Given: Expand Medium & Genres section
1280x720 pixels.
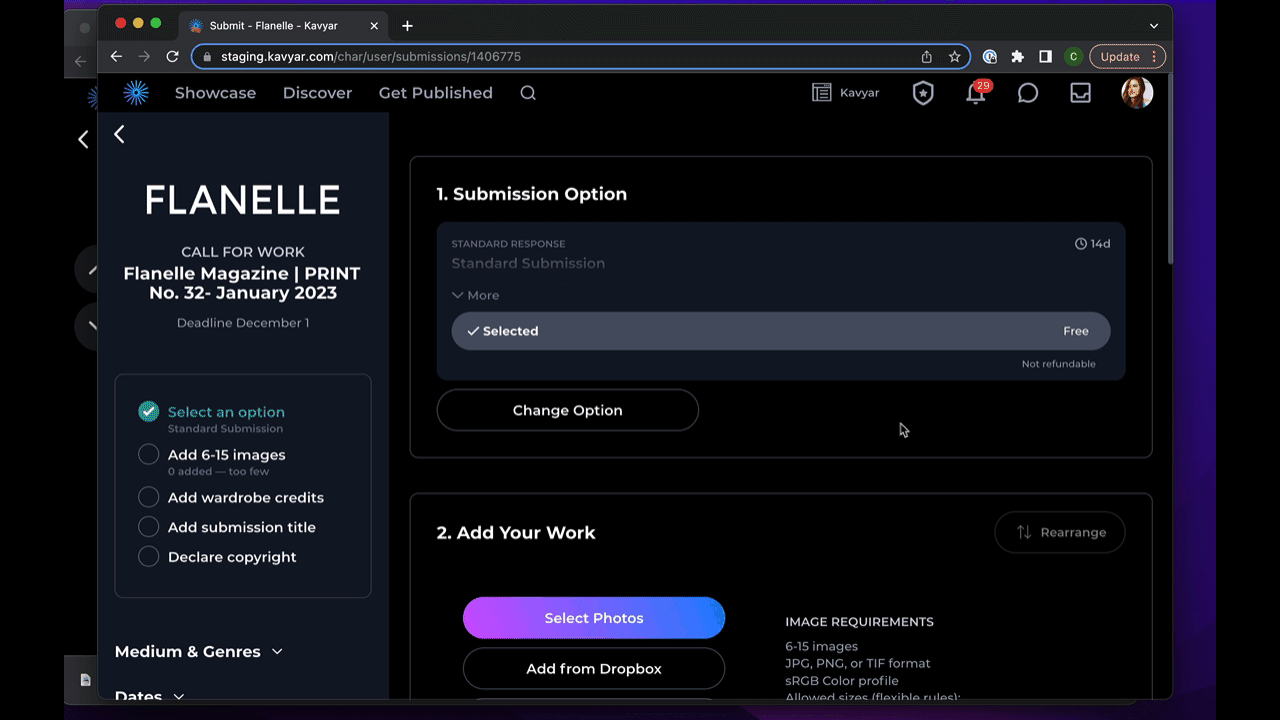Looking at the screenshot, I should pyautogui.click(x=199, y=651).
